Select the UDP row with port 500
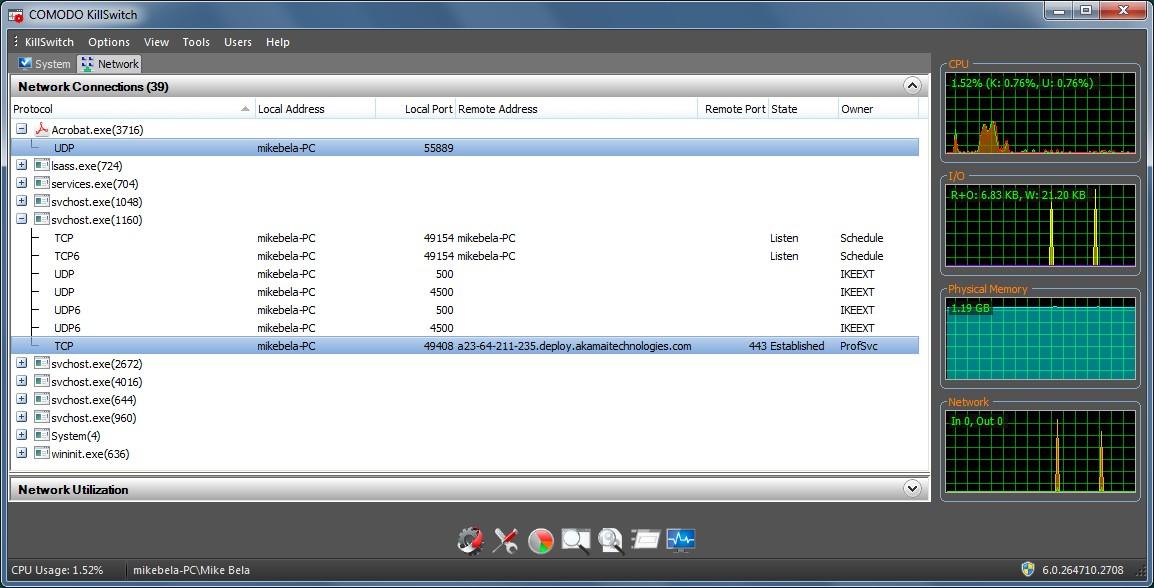The width and height of the screenshot is (1154, 588). (x=464, y=274)
